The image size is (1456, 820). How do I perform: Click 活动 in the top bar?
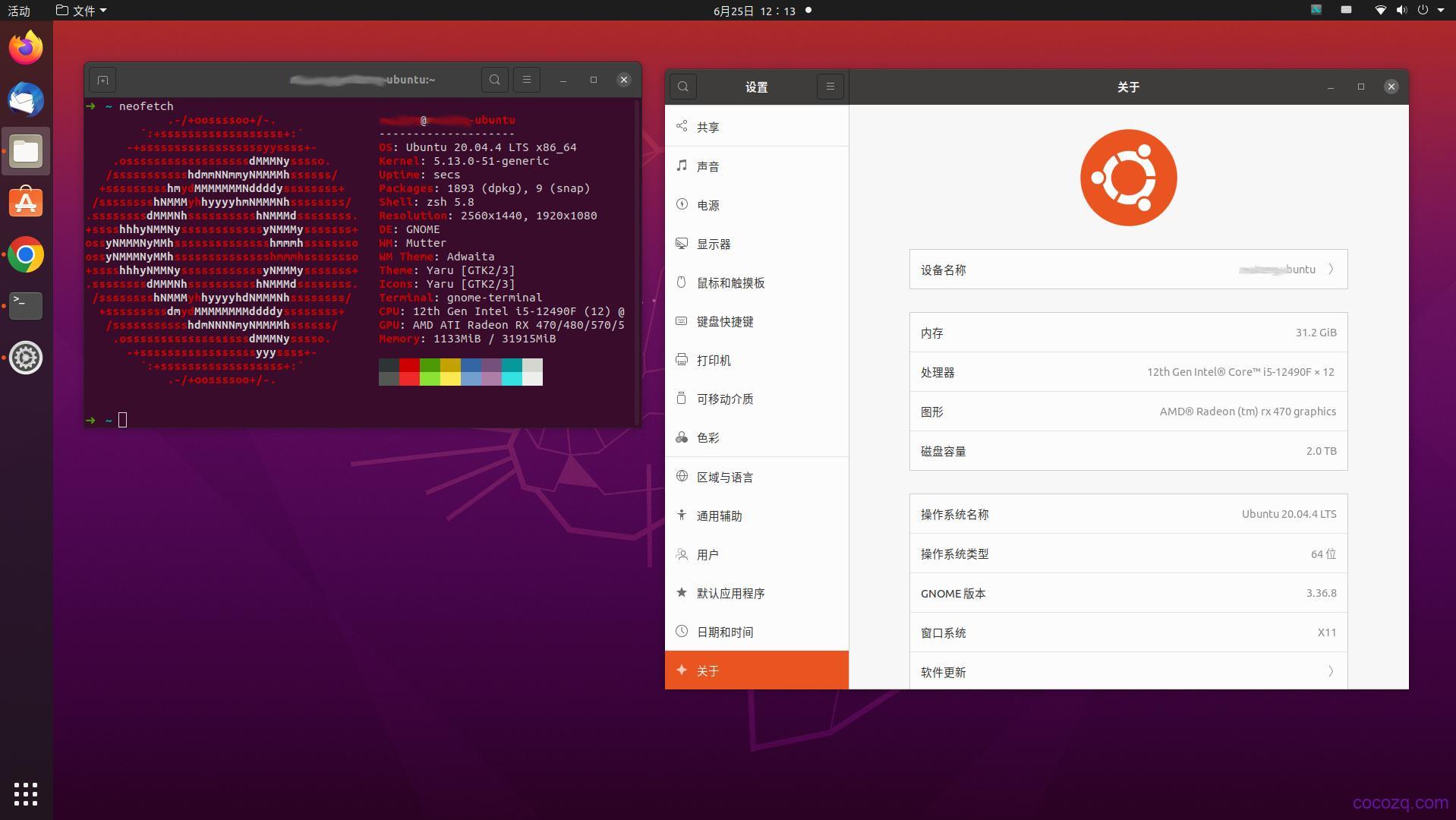[20, 10]
